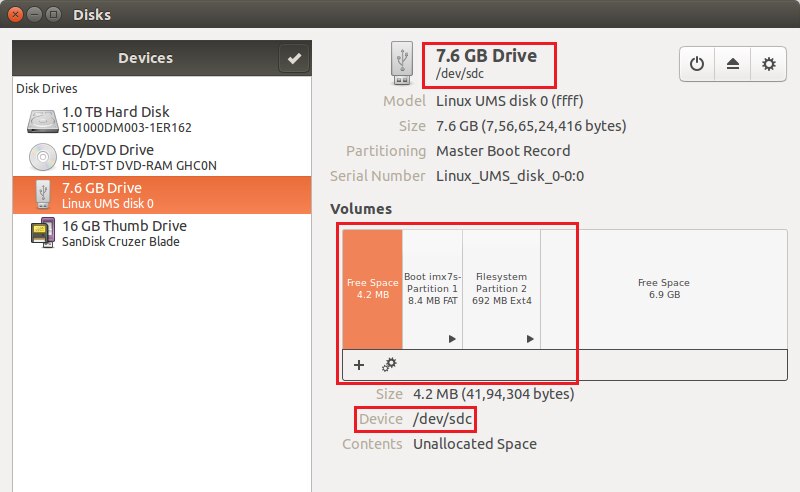Click the CD/DVD disc icon
800x492 pixels.
pyautogui.click(x=43, y=157)
